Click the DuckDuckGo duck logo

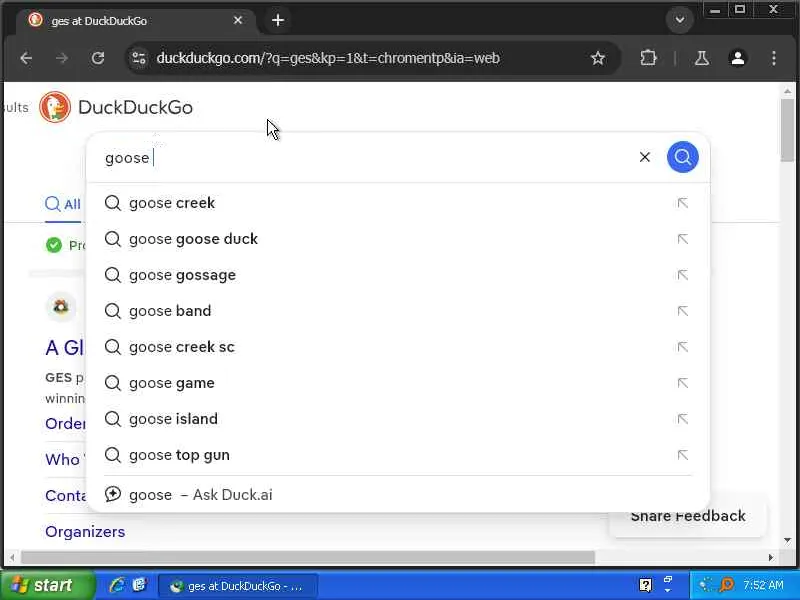[x=55, y=107]
